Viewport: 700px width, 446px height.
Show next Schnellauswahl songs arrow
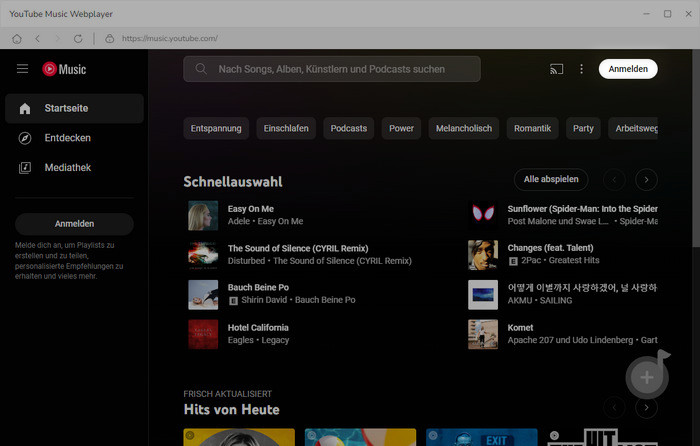point(646,180)
